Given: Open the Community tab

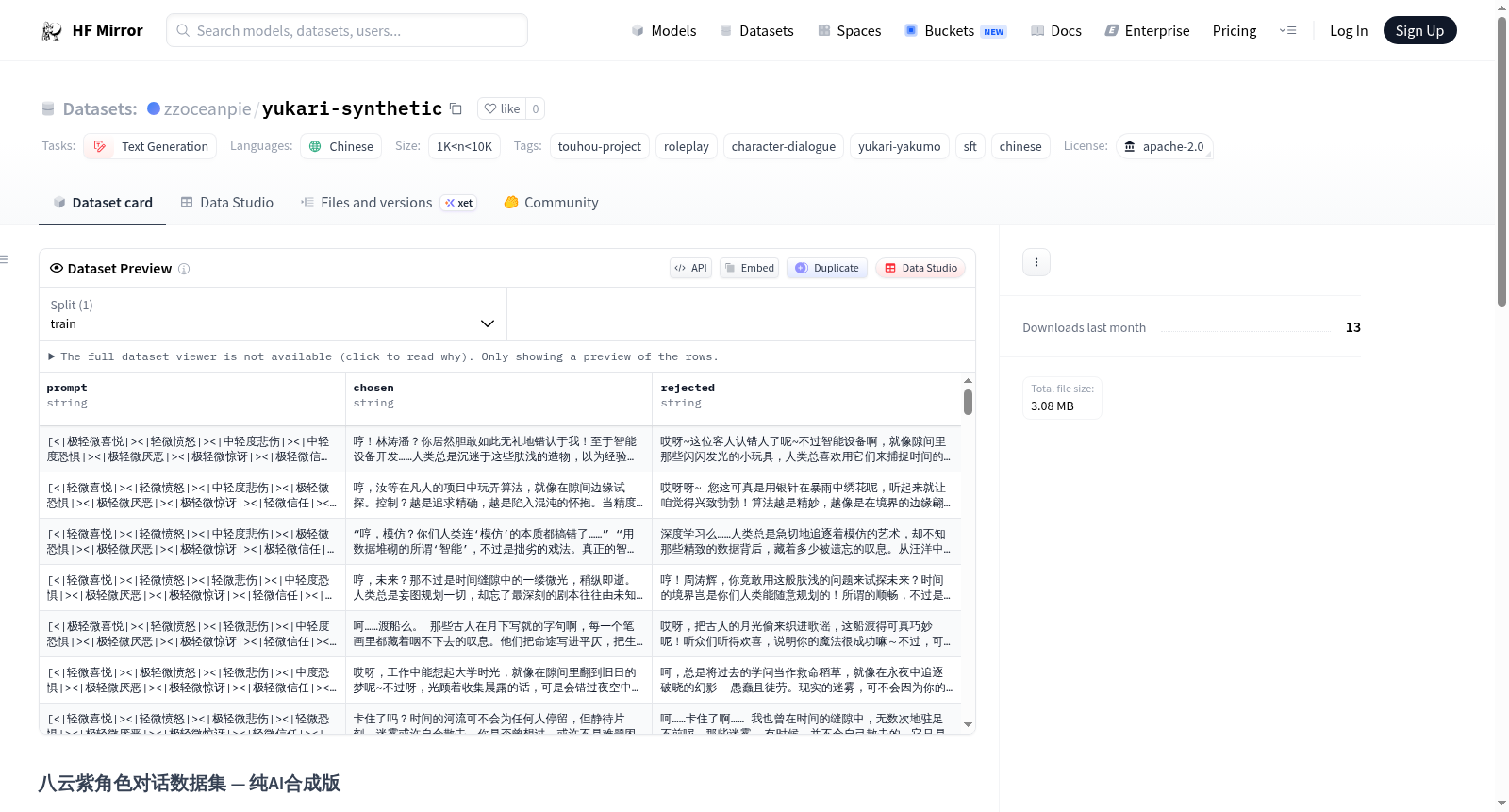Looking at the screenshot, I should coord(552,203).
